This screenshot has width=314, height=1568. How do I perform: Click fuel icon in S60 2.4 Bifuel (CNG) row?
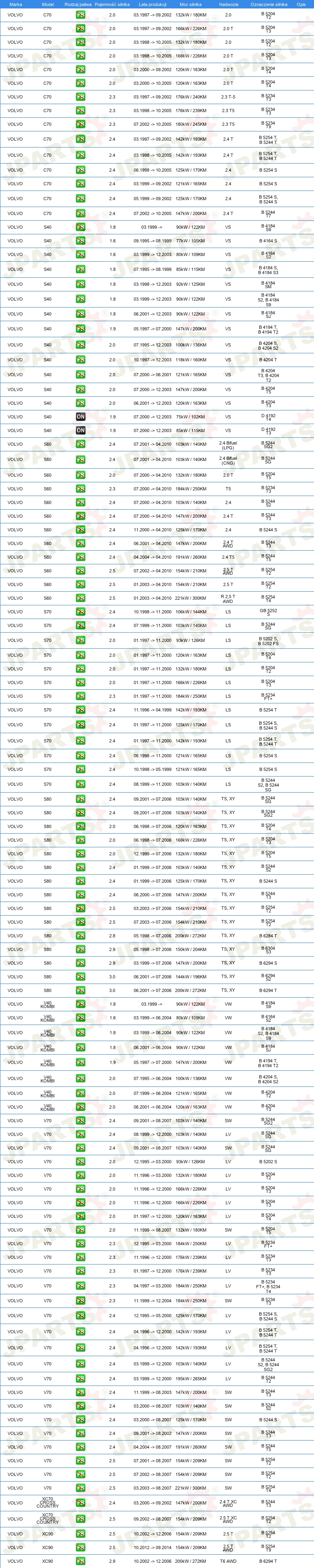[80, 459]
